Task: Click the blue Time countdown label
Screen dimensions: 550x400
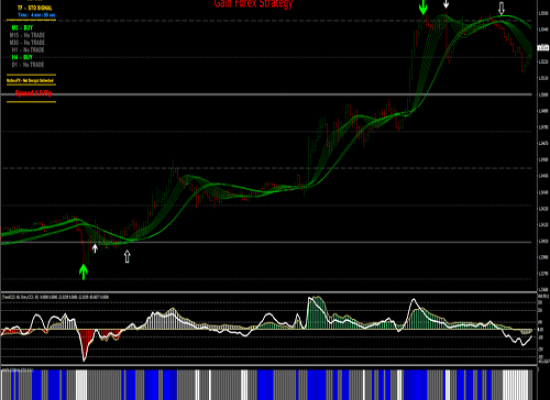Action: tap(36, 15)
